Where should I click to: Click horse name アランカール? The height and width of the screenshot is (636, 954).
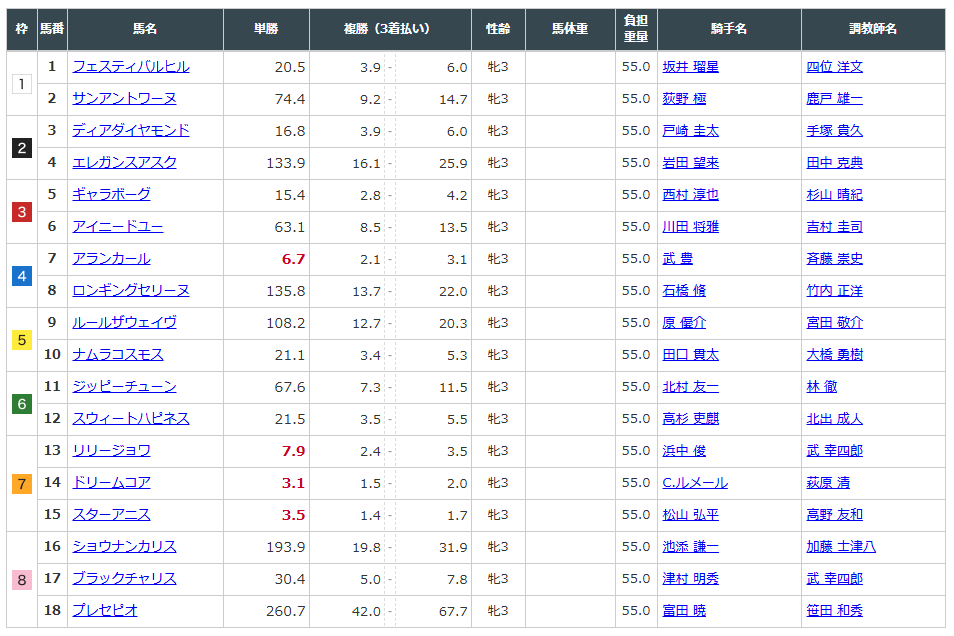111,259
